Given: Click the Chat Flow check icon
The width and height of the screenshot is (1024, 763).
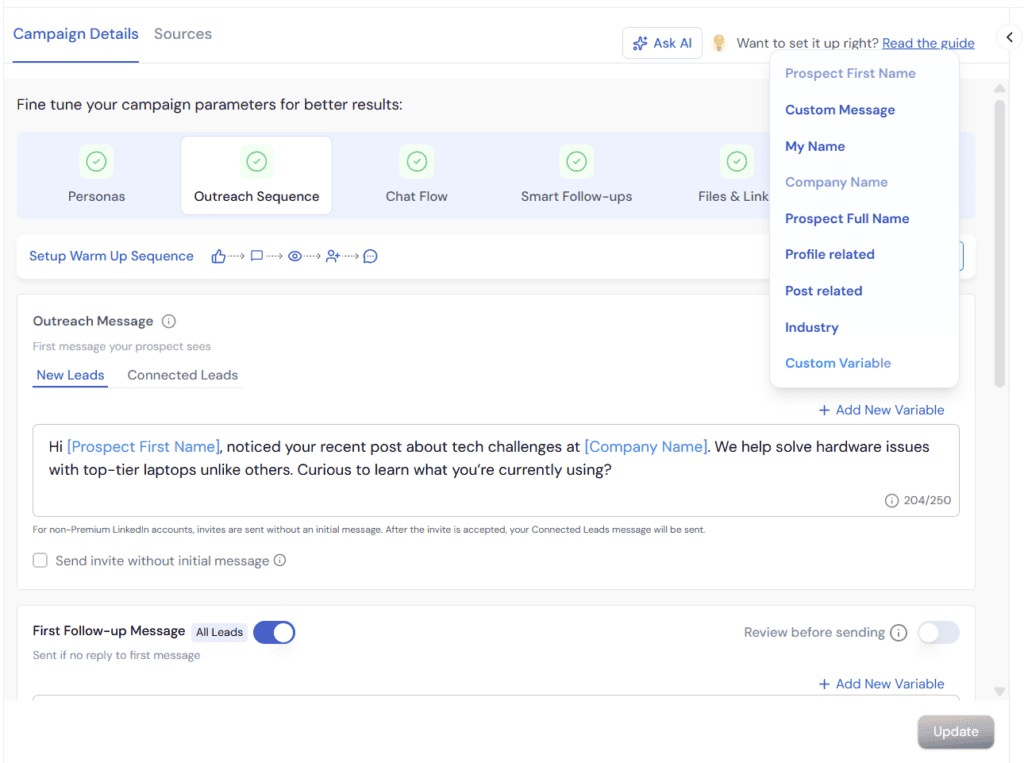Looking at the screenshot, I should click(x=417, y=161).
